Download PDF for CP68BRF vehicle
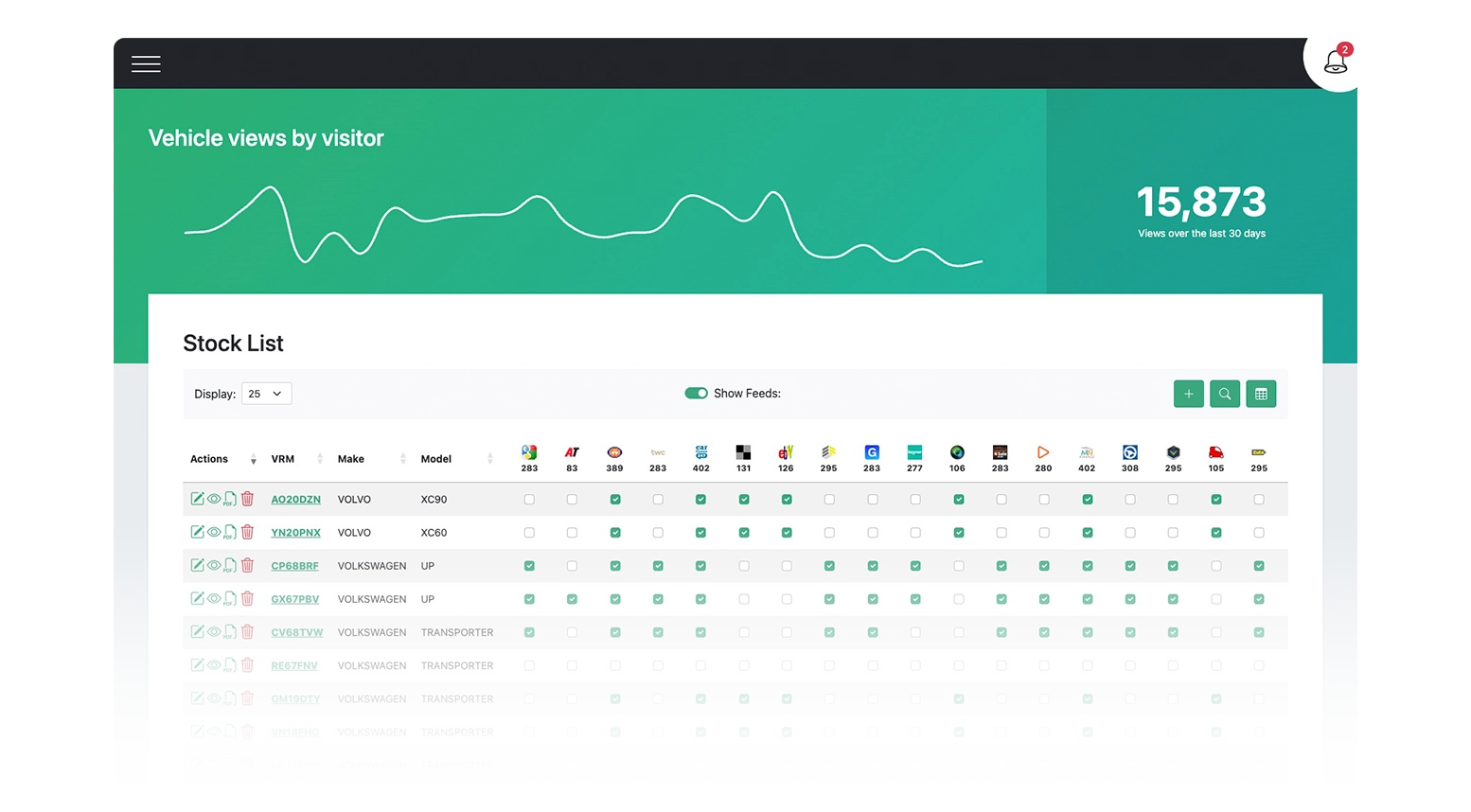The height and width of the screenshot is (812, 1471). coord(230,566)
